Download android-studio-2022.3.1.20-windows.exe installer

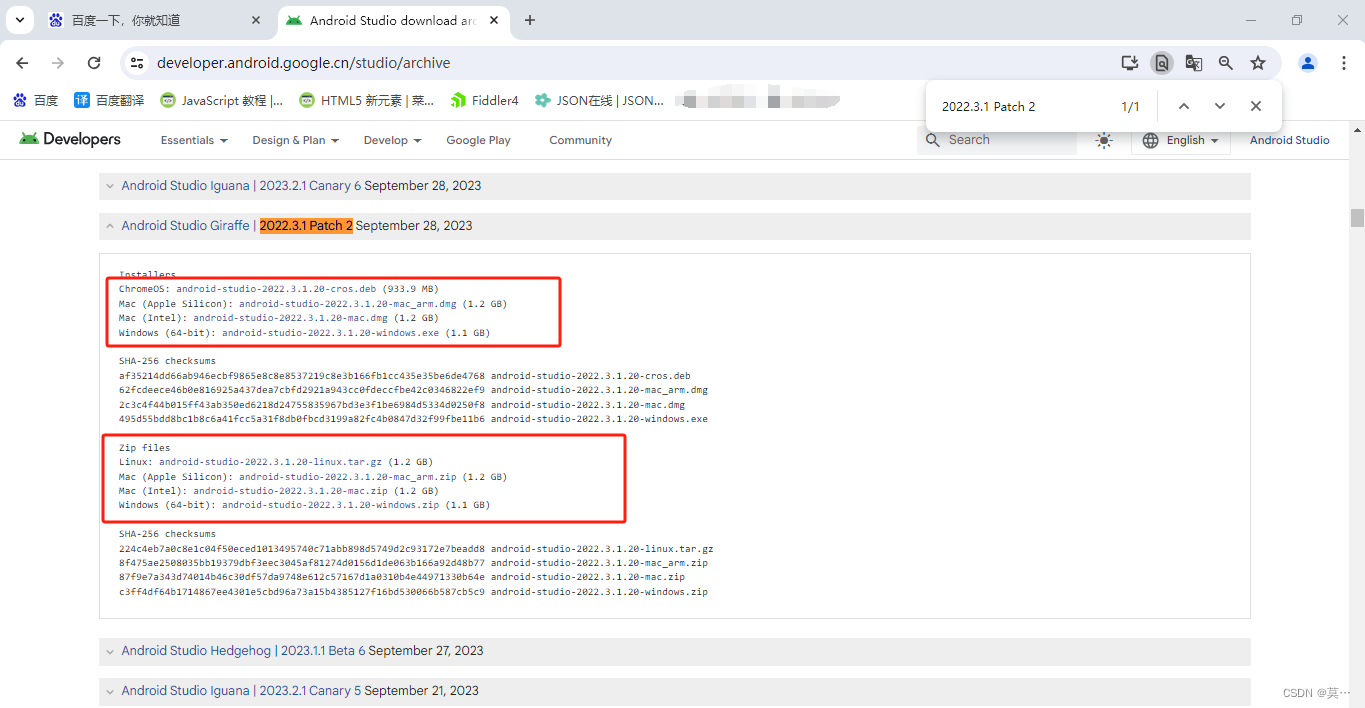coord(330,333)
